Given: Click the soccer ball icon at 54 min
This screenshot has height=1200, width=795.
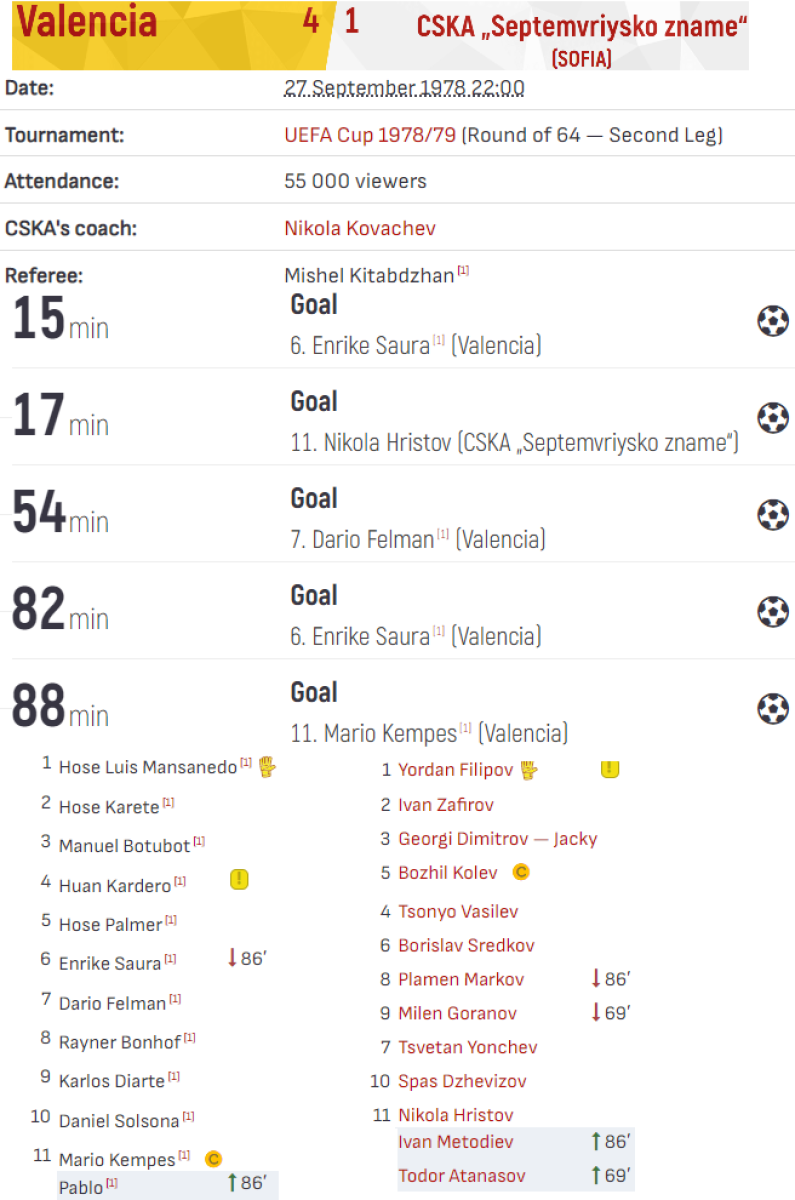Looking at the screenshot, I should 772,515.
